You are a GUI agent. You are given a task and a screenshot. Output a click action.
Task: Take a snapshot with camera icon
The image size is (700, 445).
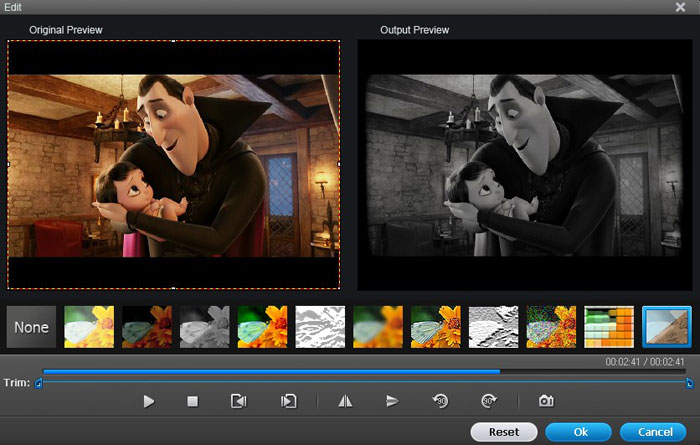(546, 401)
